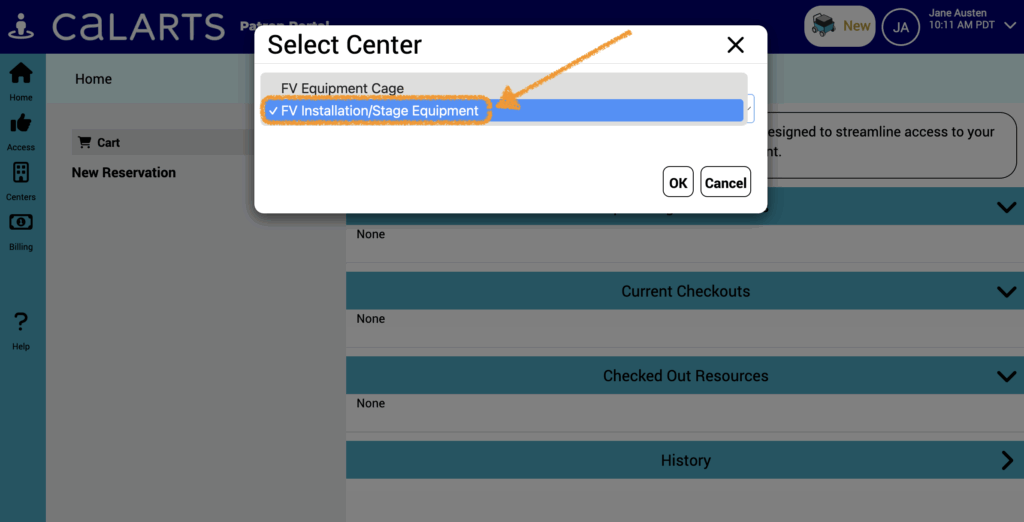1024x522 pixels.
Task: Open Centers building icon
Action: point(20,173)
